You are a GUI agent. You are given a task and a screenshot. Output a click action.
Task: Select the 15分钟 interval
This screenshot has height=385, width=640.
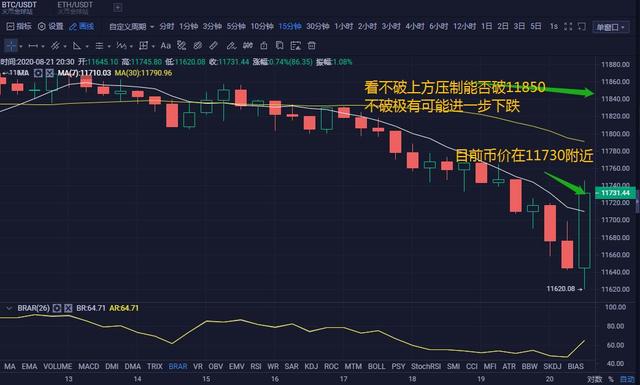tap(290, 27)
